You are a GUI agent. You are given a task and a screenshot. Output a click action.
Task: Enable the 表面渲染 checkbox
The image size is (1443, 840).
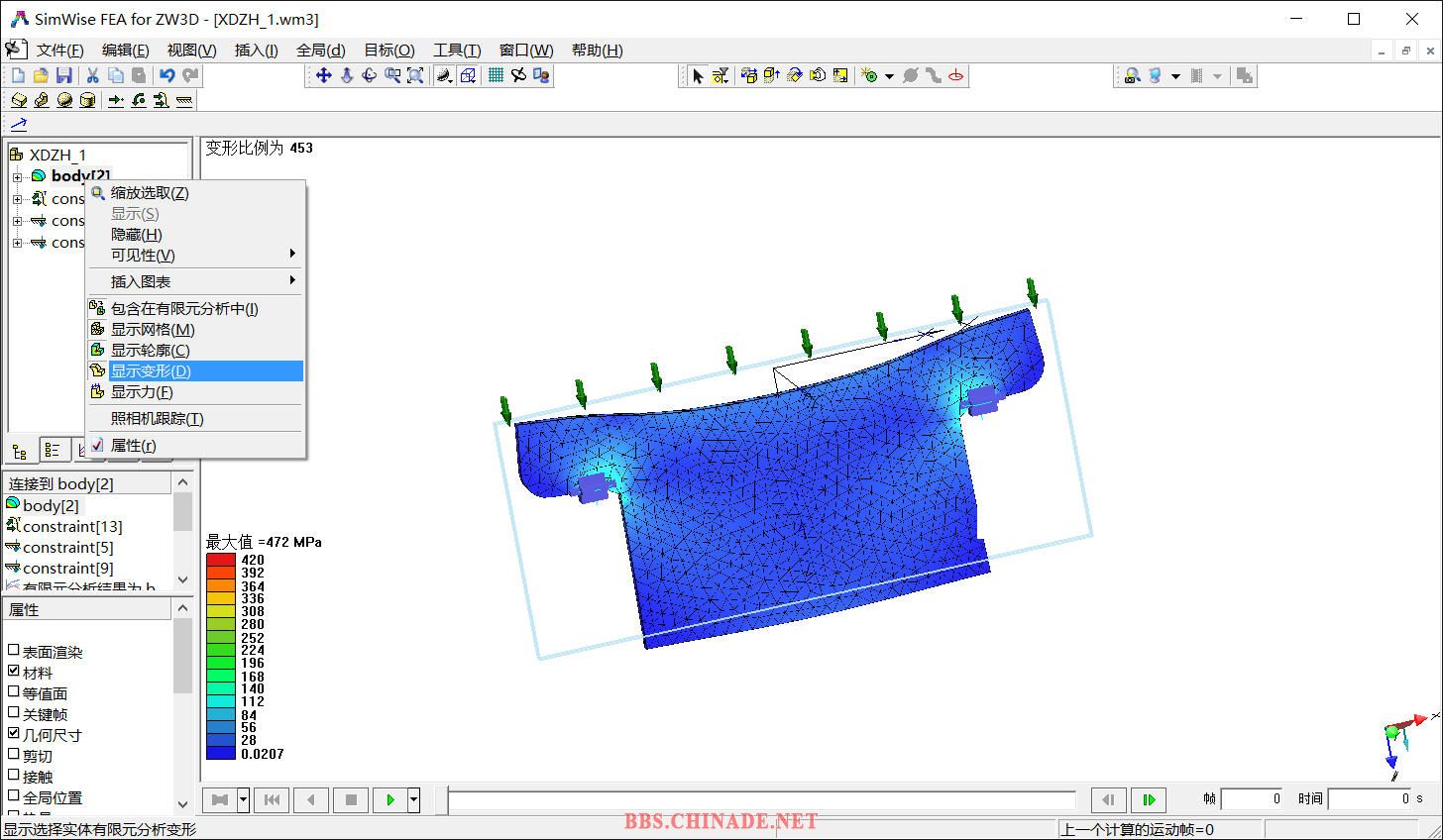pyautogui.click(x=14, y=651)
